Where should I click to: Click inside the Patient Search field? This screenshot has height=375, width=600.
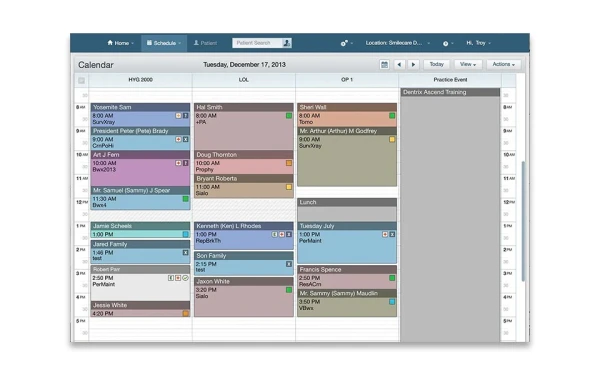point(257,43)
